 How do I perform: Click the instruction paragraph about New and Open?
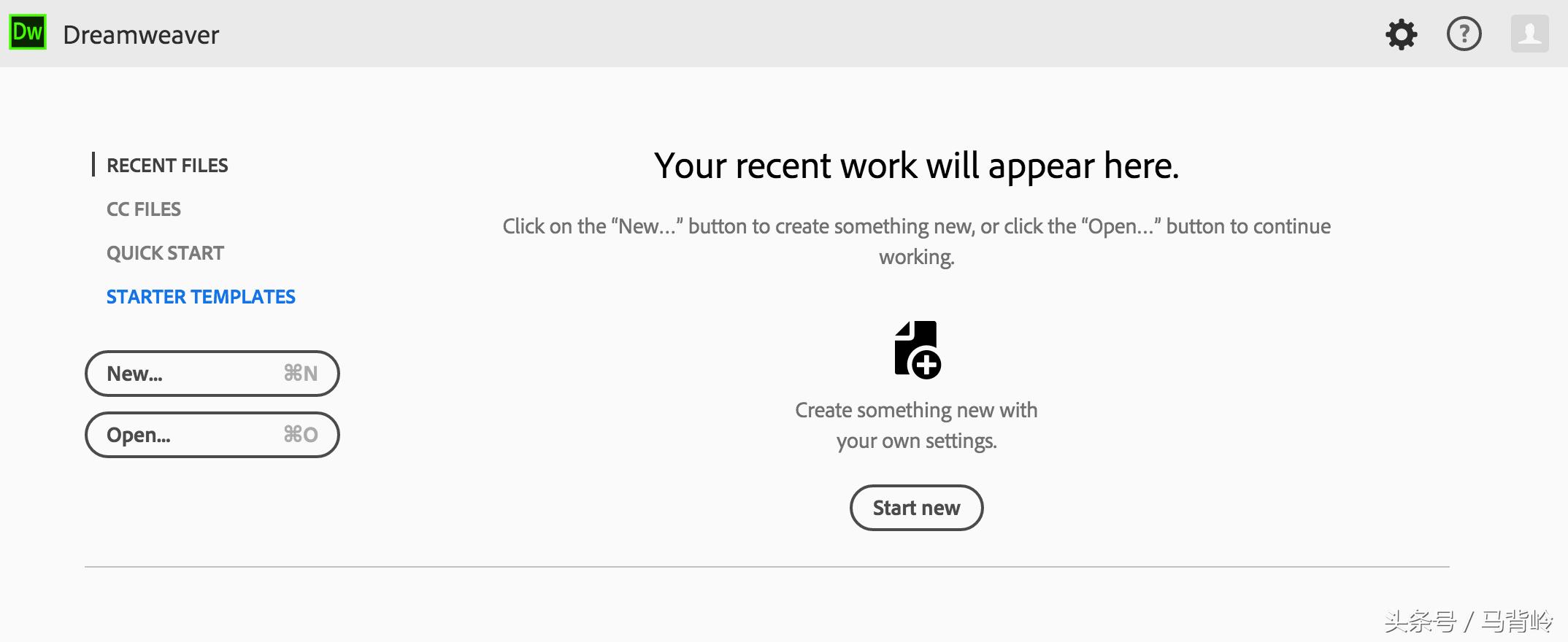916,241
